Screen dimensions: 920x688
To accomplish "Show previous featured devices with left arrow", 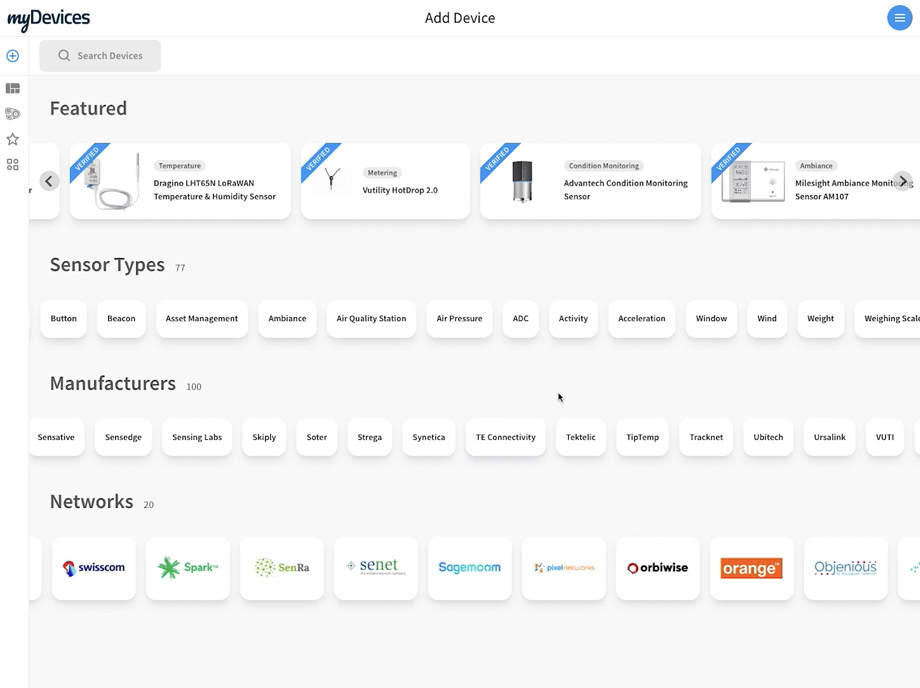I will point(49,181).
